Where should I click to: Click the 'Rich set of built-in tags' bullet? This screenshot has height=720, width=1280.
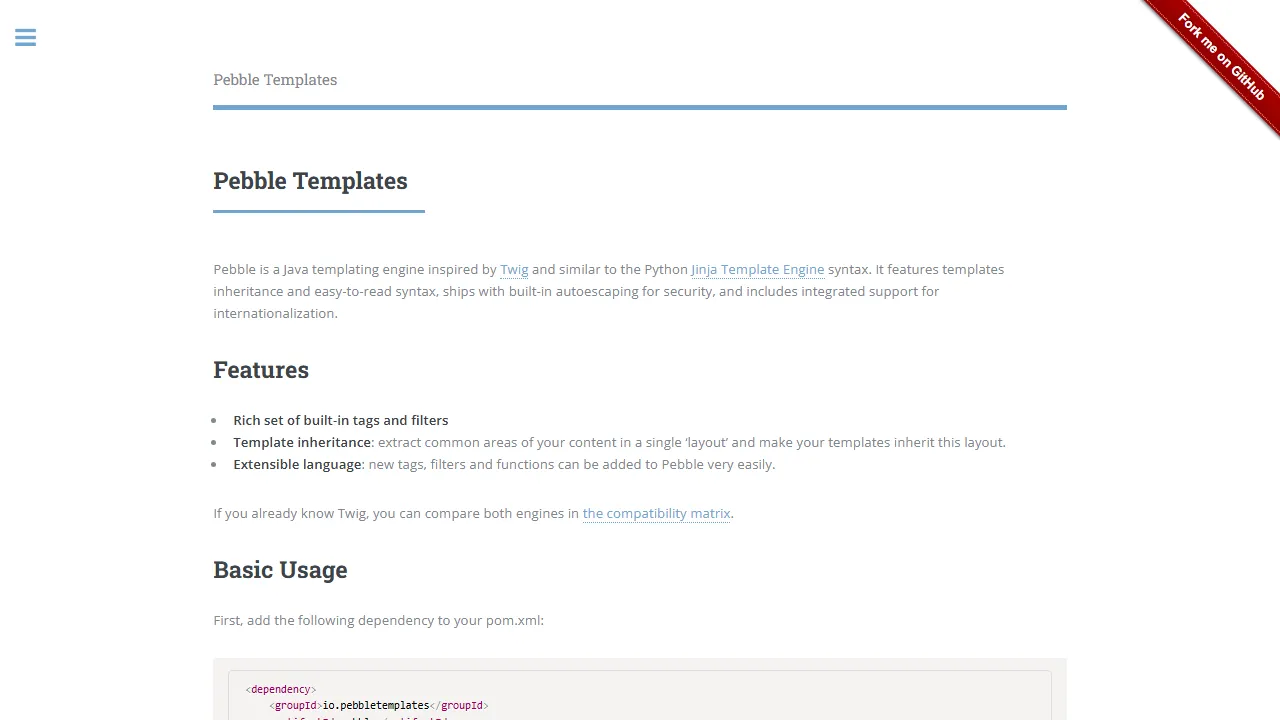(340, 420)
